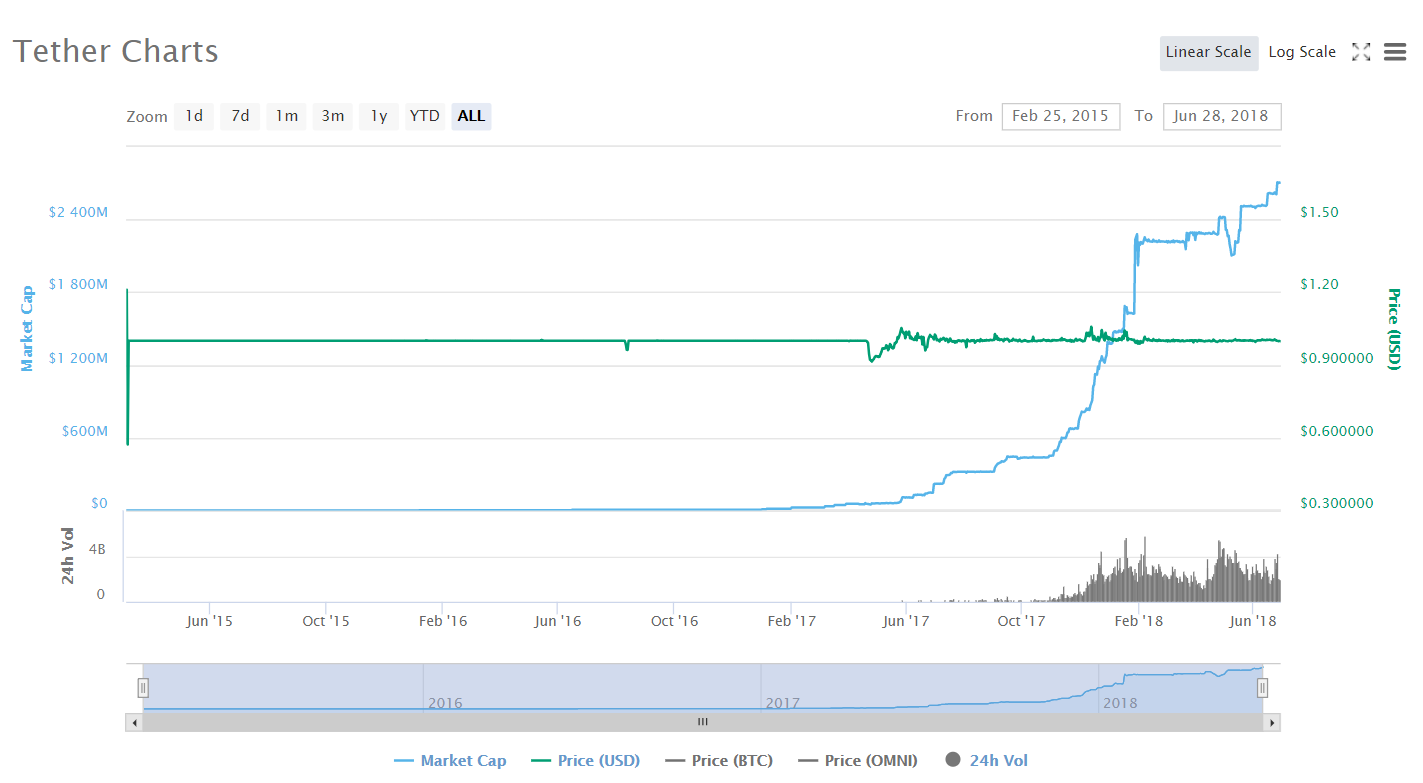Screen dimensions: 1423x783
Task: Switch chart to Log Scale
Action: coord(1302,52)
